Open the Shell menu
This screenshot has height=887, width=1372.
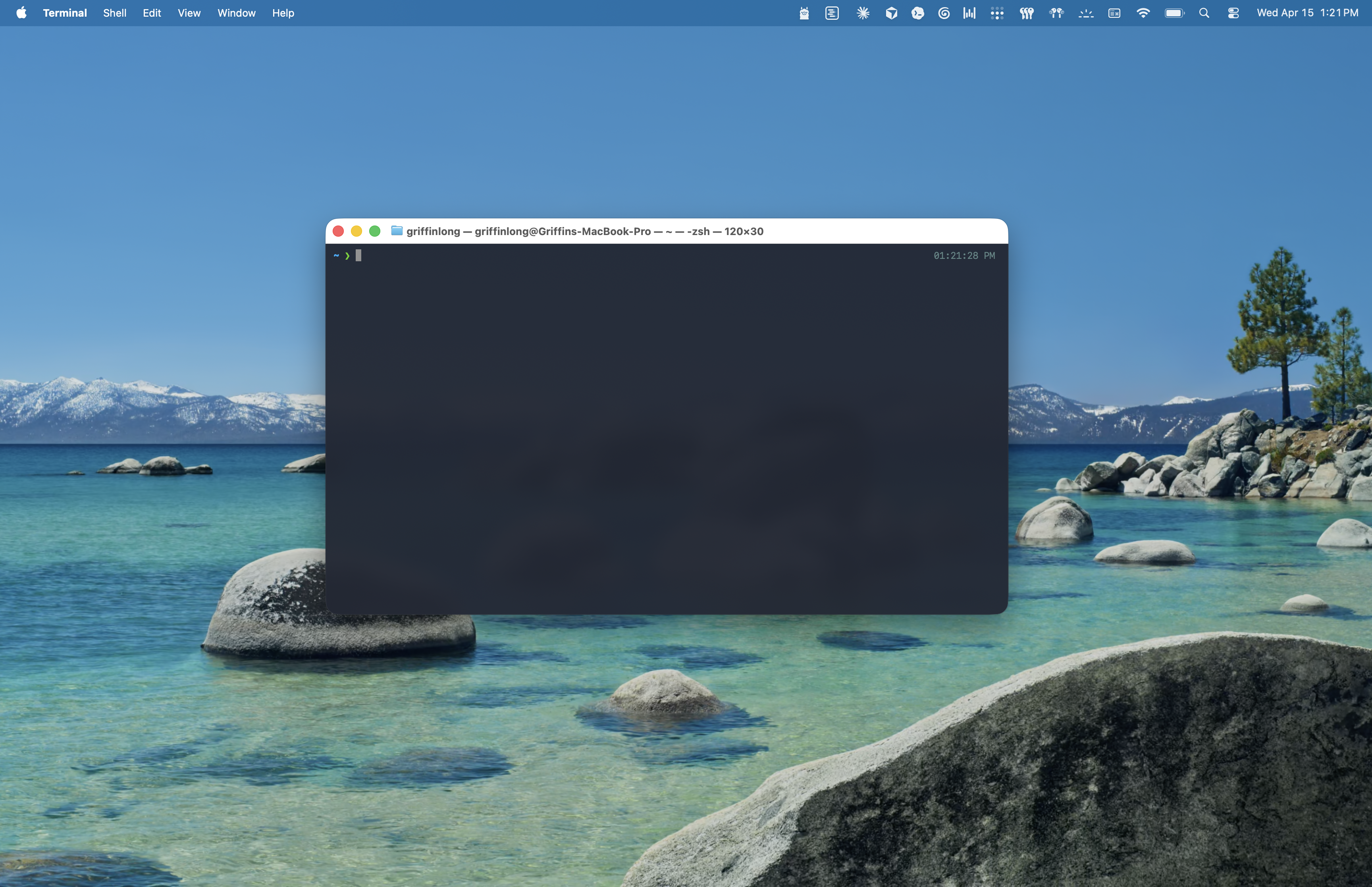pyautogui.click(x=114, y=12)
